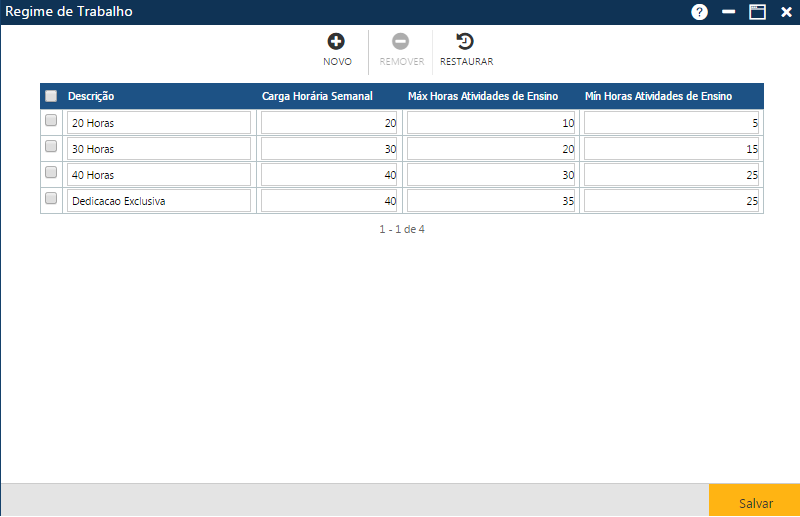Open the help question mark icon
Viewport: 800px width, 517px height.
click(699, 12)
